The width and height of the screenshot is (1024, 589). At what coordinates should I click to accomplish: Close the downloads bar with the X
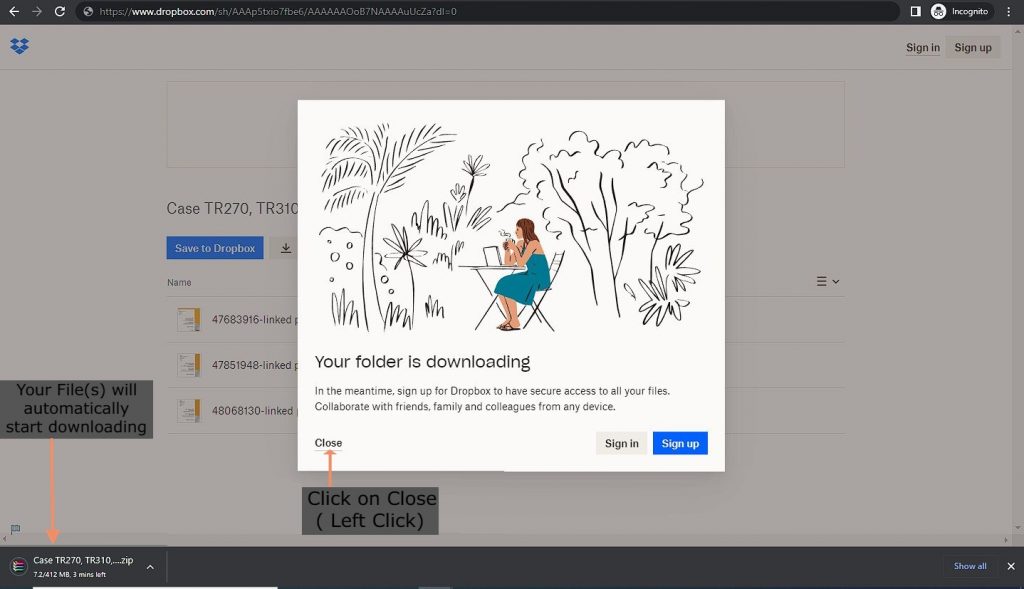point(1010,566)
